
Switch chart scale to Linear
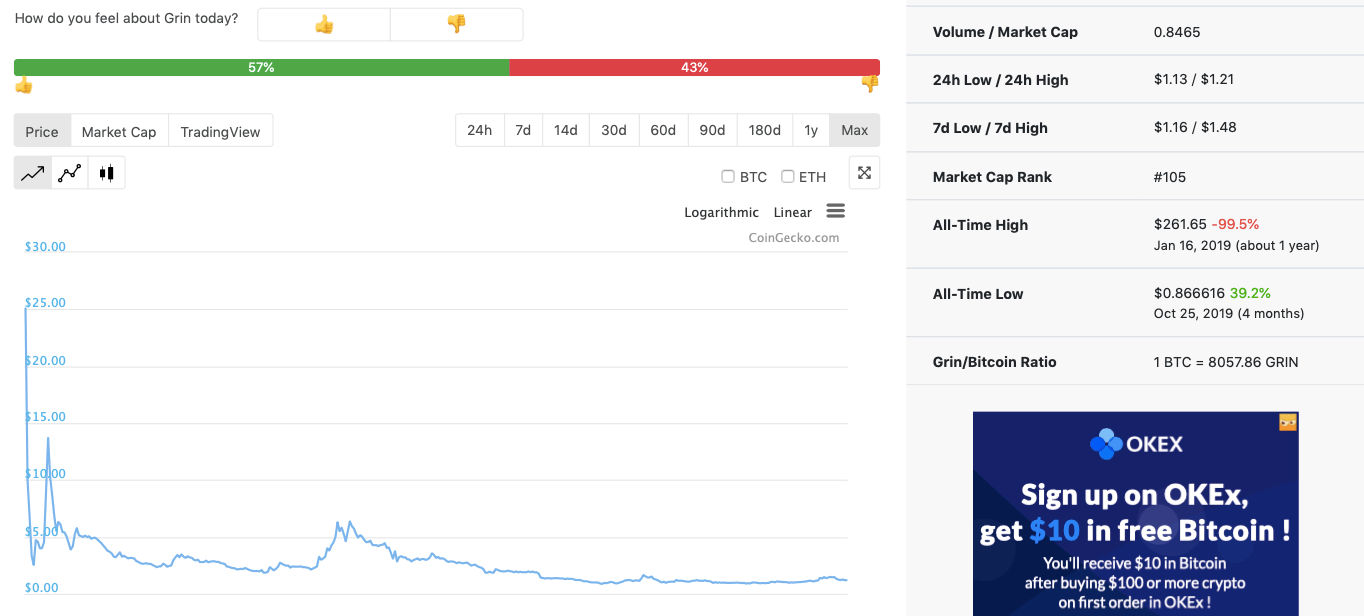792,212
